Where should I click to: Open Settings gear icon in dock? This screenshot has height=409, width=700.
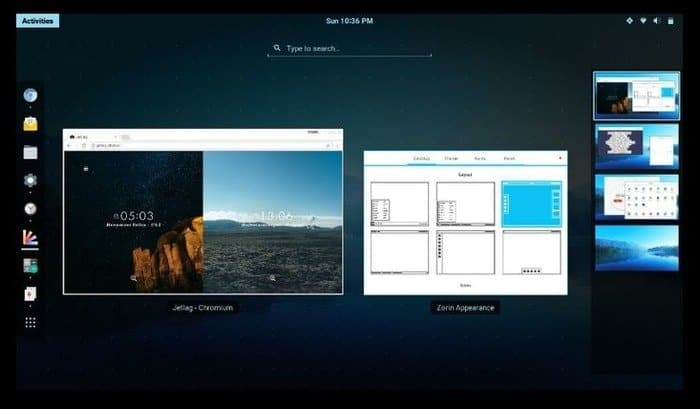point(30,180)
